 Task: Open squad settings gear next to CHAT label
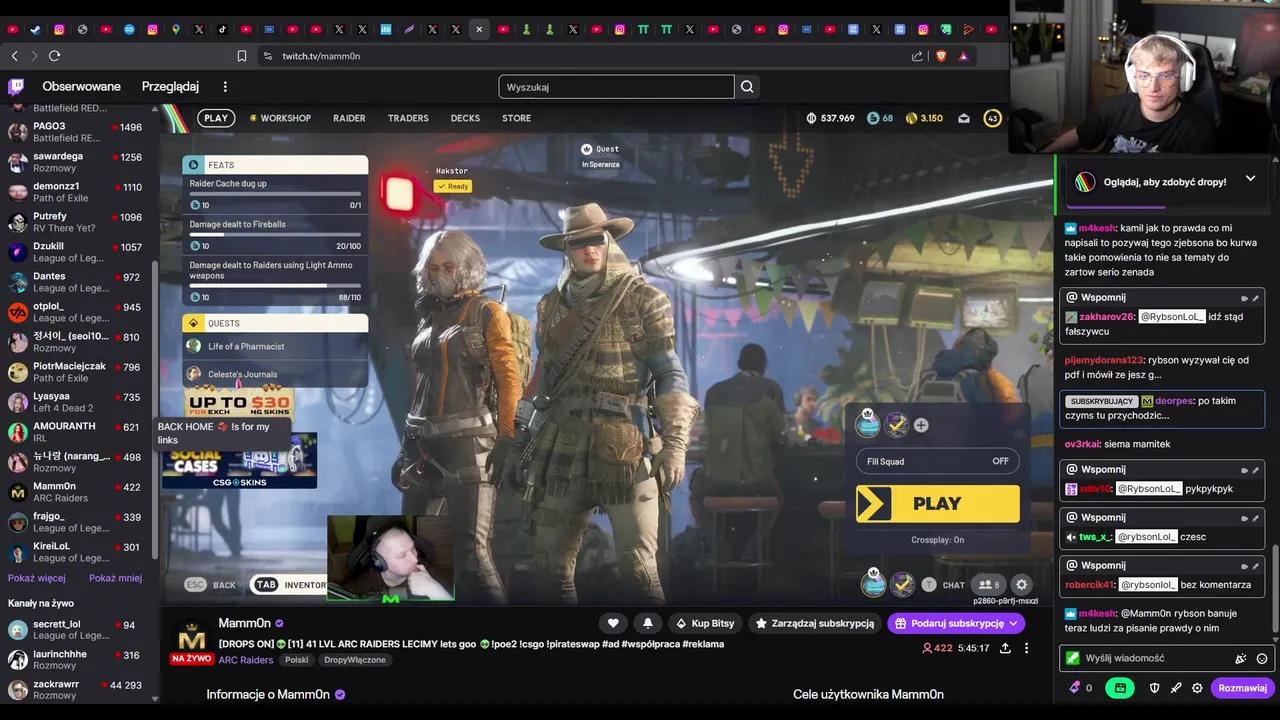pos(1021,585)
